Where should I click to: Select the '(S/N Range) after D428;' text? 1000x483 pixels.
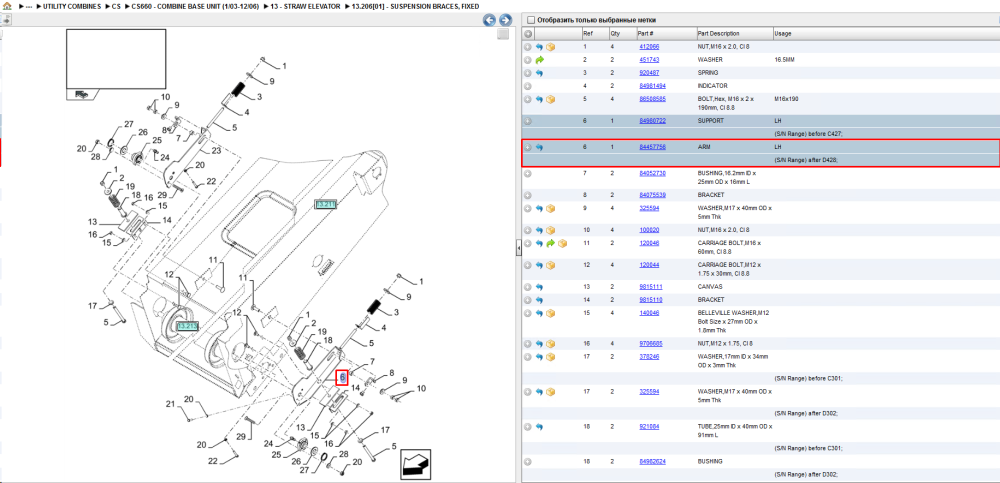click(x=806, y=160)
